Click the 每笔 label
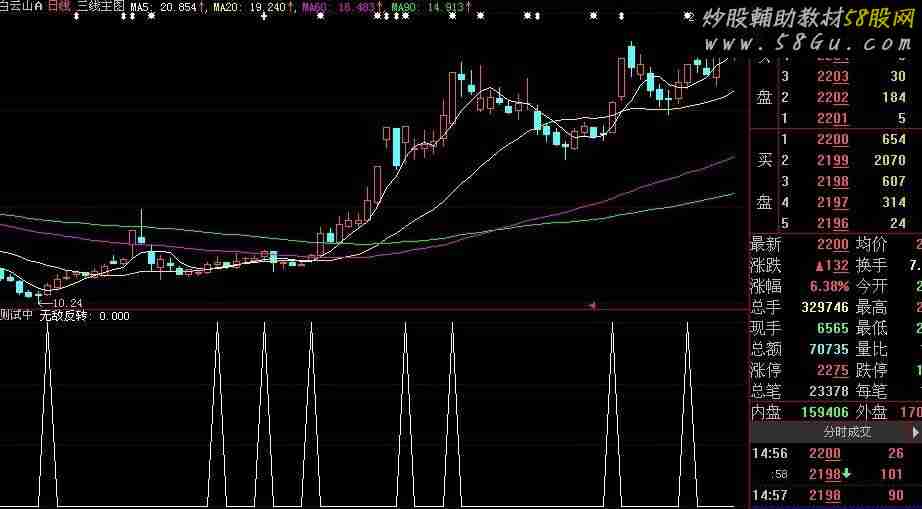The width and height of the screenshot is (922, 509). [x=871, y=391]
